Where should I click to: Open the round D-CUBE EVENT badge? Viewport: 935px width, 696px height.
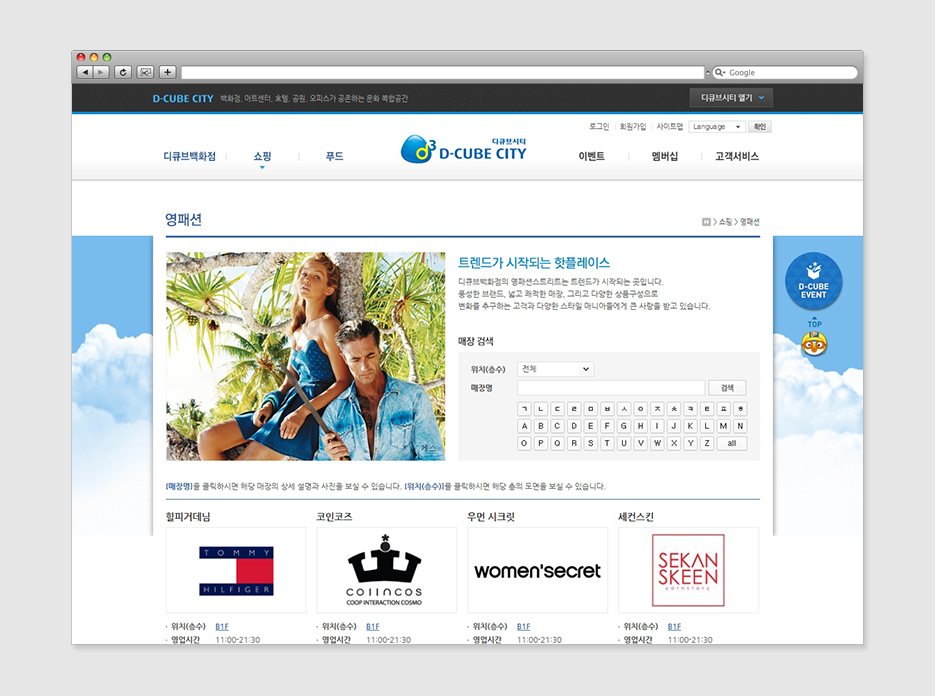813,282
